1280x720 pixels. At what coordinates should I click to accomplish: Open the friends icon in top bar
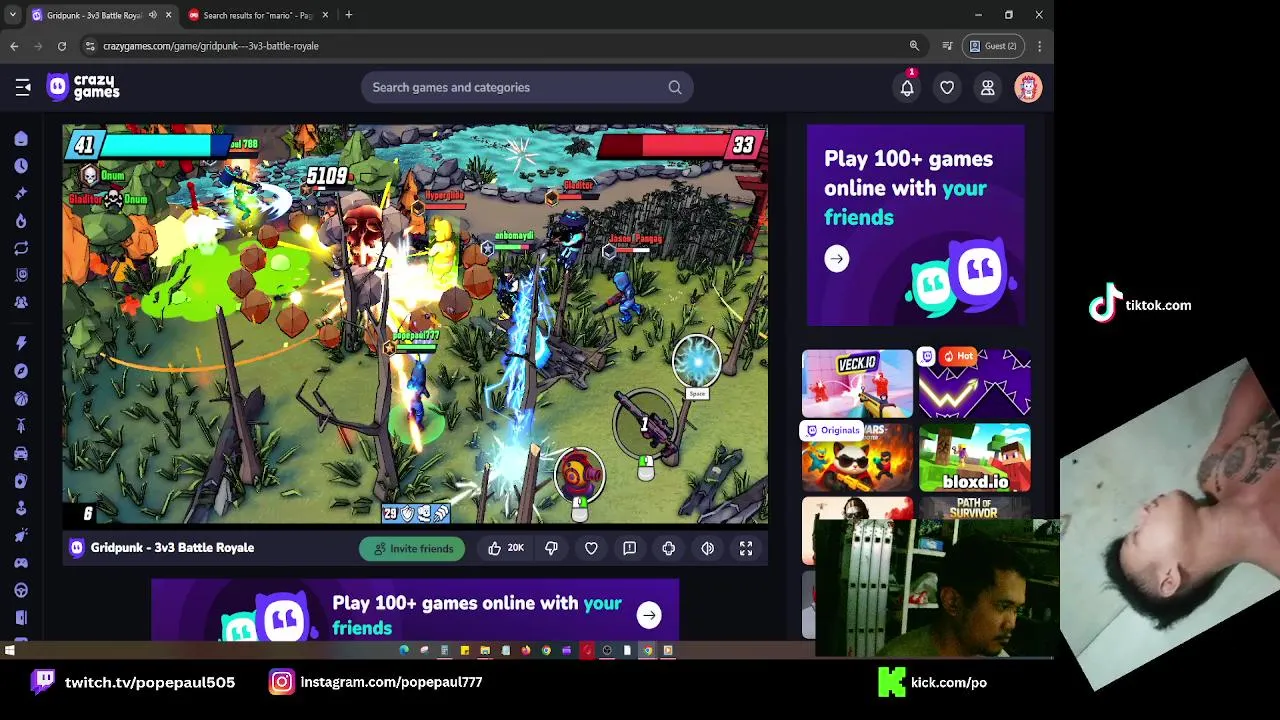pyautogui.click(x=987, y=88)
